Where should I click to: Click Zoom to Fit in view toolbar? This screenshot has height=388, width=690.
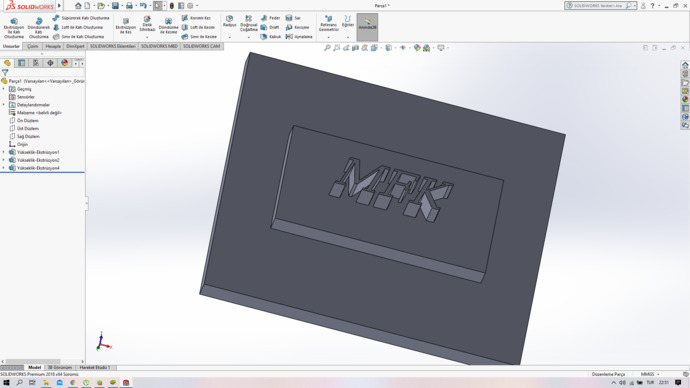[327, 48]
